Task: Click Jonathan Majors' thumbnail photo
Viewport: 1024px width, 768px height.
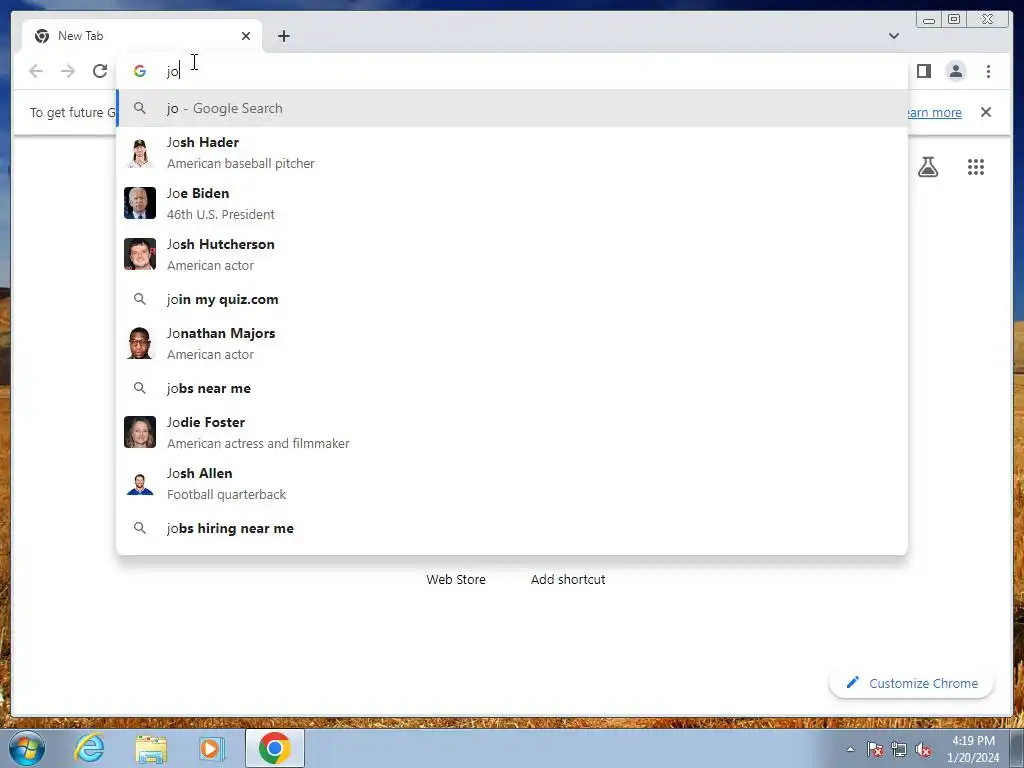Action: 140,343
